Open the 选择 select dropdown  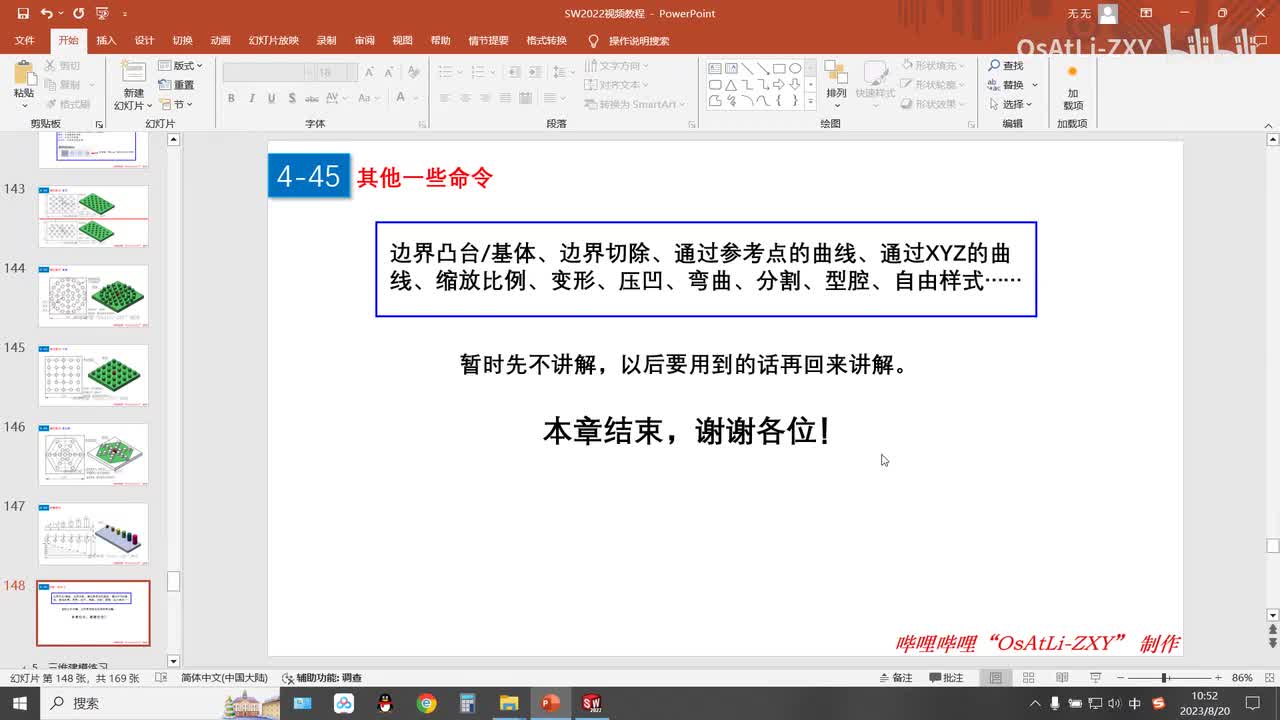click(1011, 104)
